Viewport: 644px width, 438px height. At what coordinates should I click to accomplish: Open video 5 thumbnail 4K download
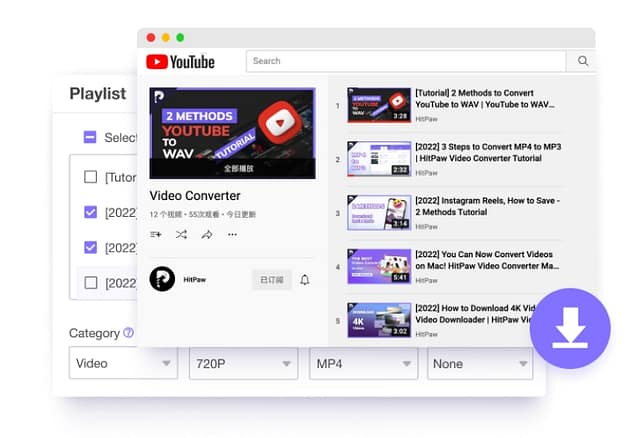pyautogui.click(x=379, y=320)
